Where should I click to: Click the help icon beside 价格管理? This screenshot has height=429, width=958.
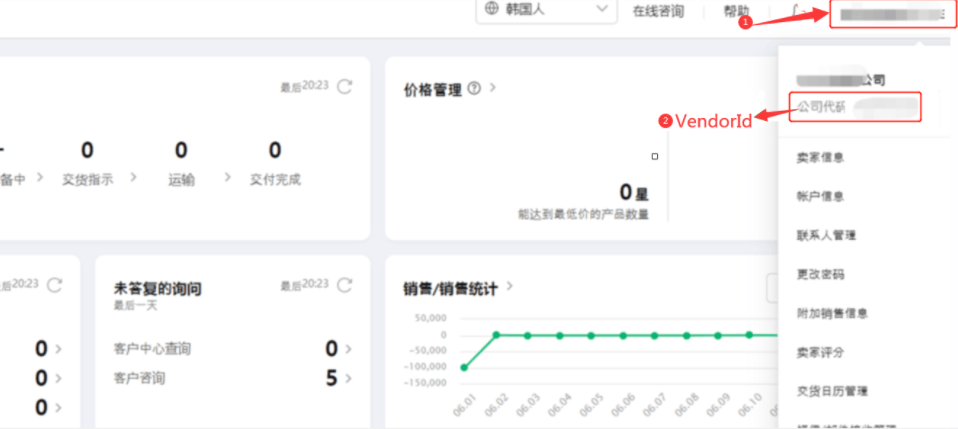pyautogui.click(x=474, y=89)
